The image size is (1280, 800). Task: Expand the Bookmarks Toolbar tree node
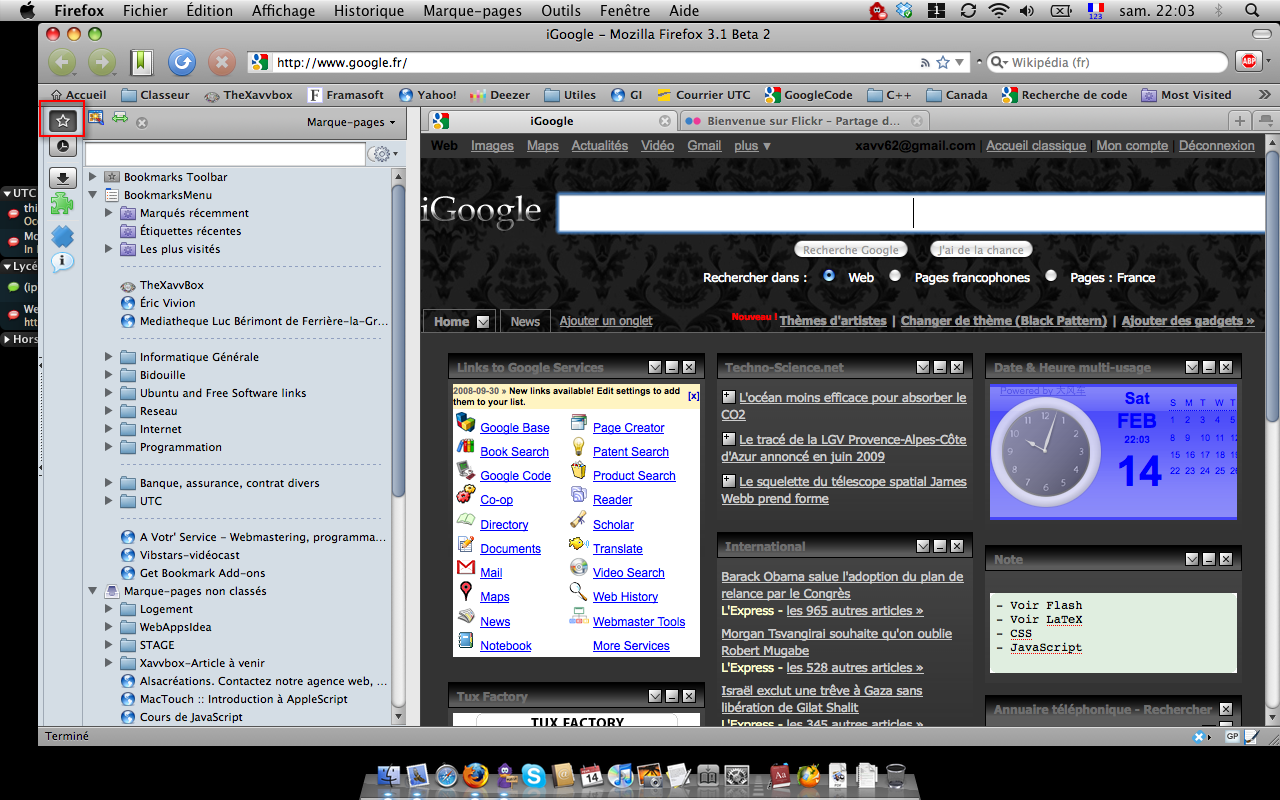(94, 177)
